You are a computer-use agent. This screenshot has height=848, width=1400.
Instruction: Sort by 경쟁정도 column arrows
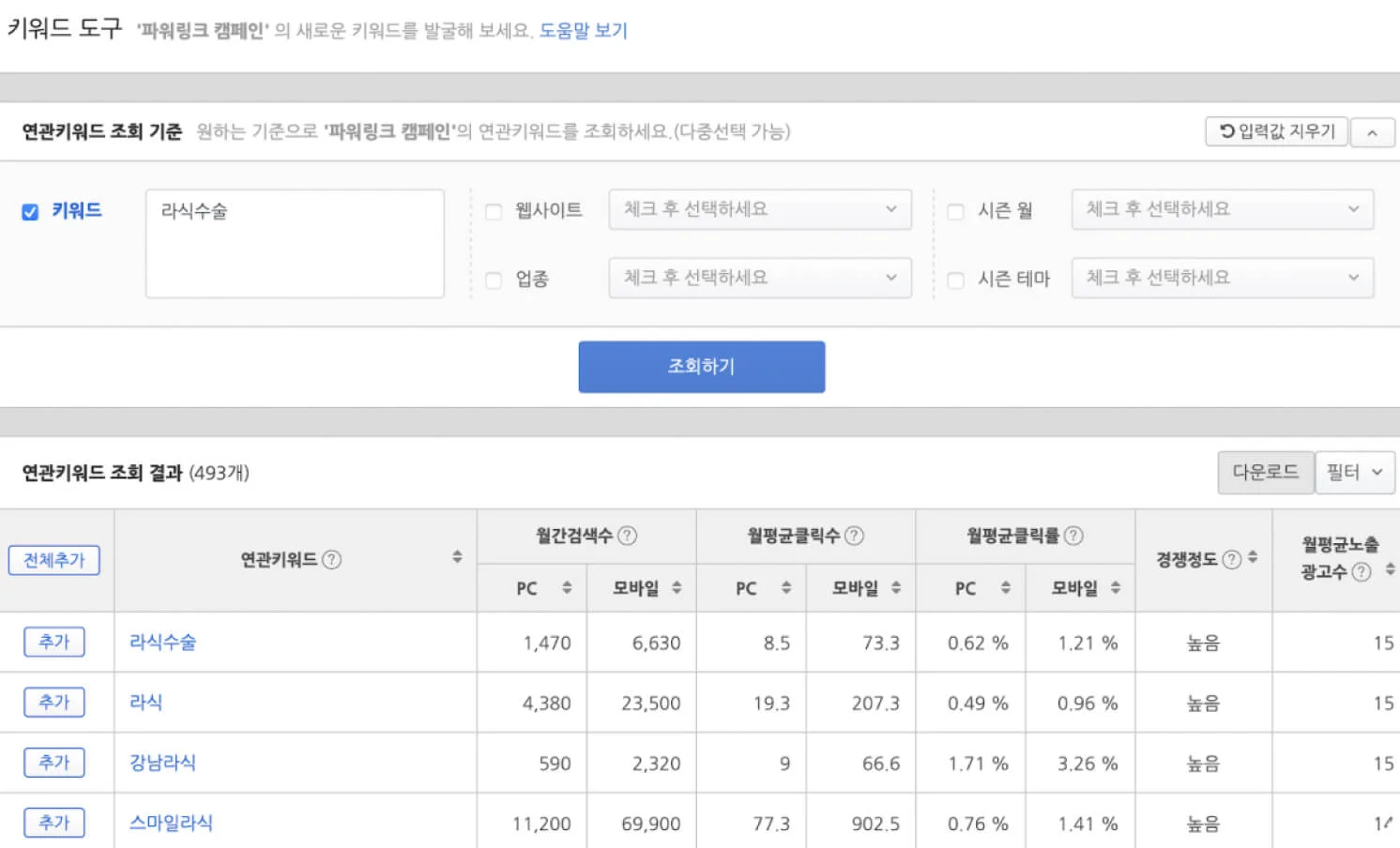click(1253, 557)
